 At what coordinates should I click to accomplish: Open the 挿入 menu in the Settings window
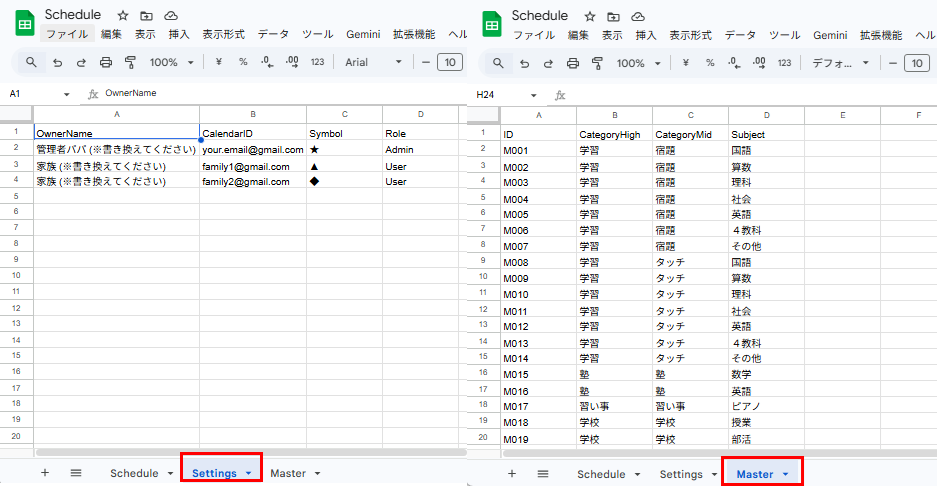tap(179, 34)
